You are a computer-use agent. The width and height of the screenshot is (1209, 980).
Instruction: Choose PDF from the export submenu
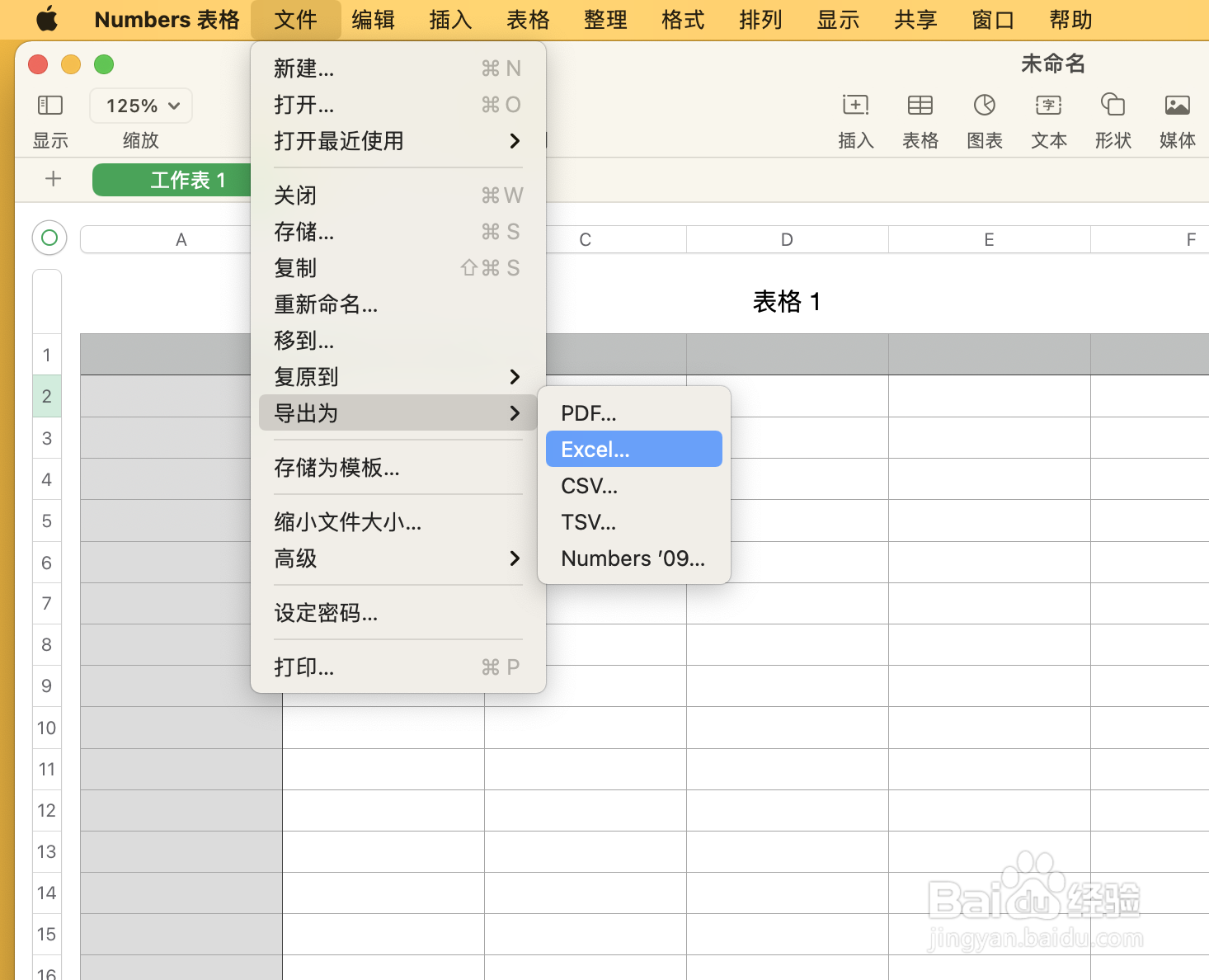(x=588, y=412)
